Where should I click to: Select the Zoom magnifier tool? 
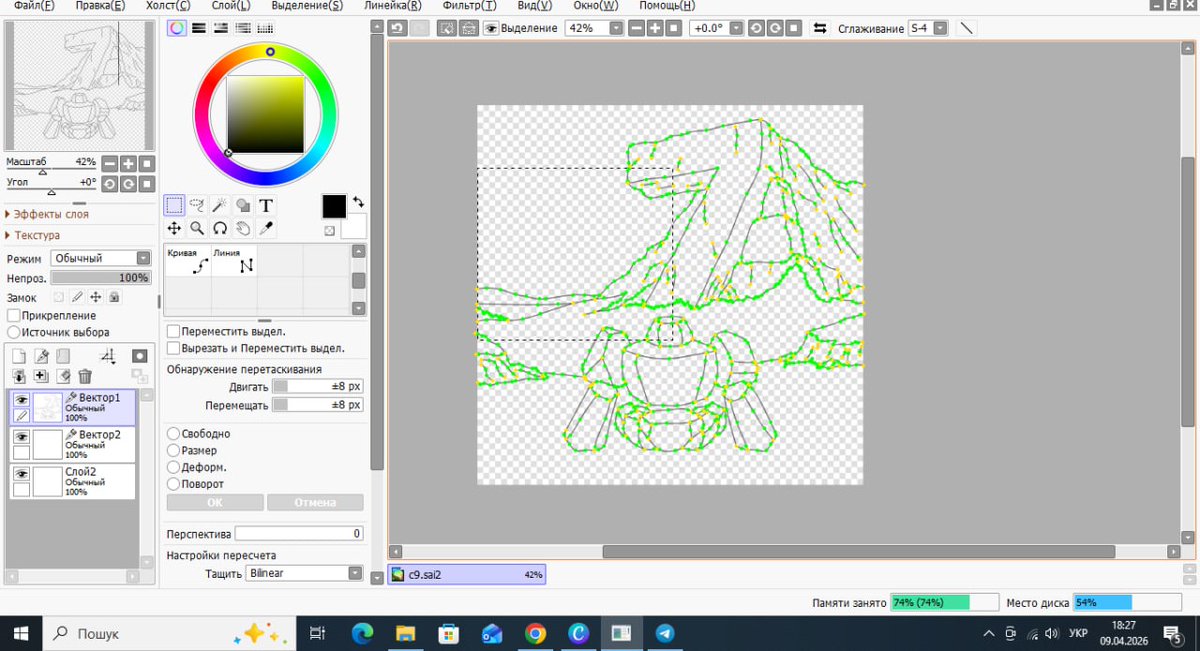coord(197,229)
